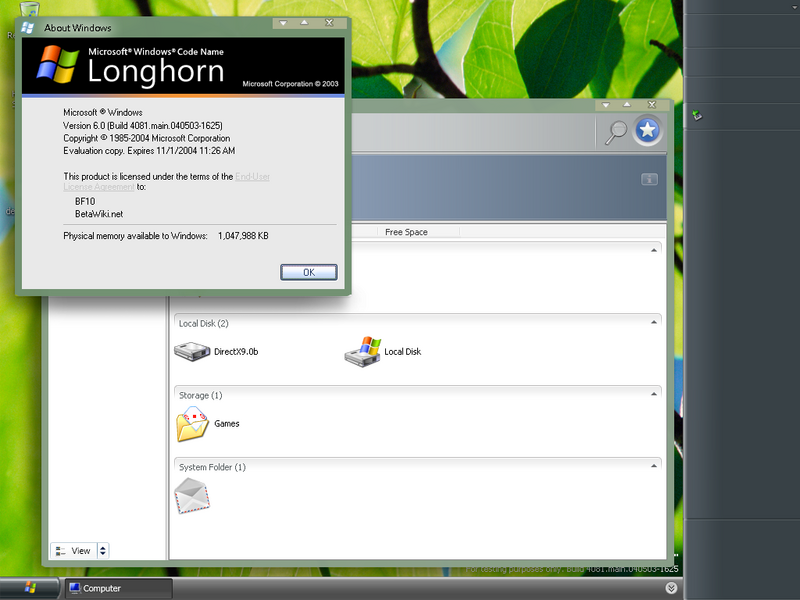Collapse the Storage (1) group
This screenshot has height=600, width=800.
click(x=654, y=394)
